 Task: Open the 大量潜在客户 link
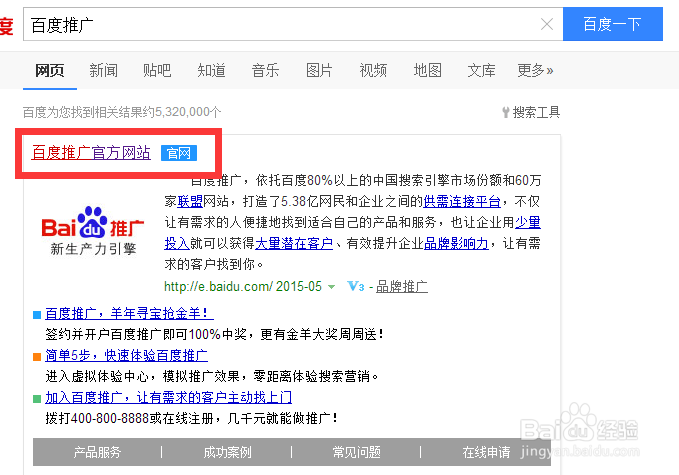click(294, 243)
